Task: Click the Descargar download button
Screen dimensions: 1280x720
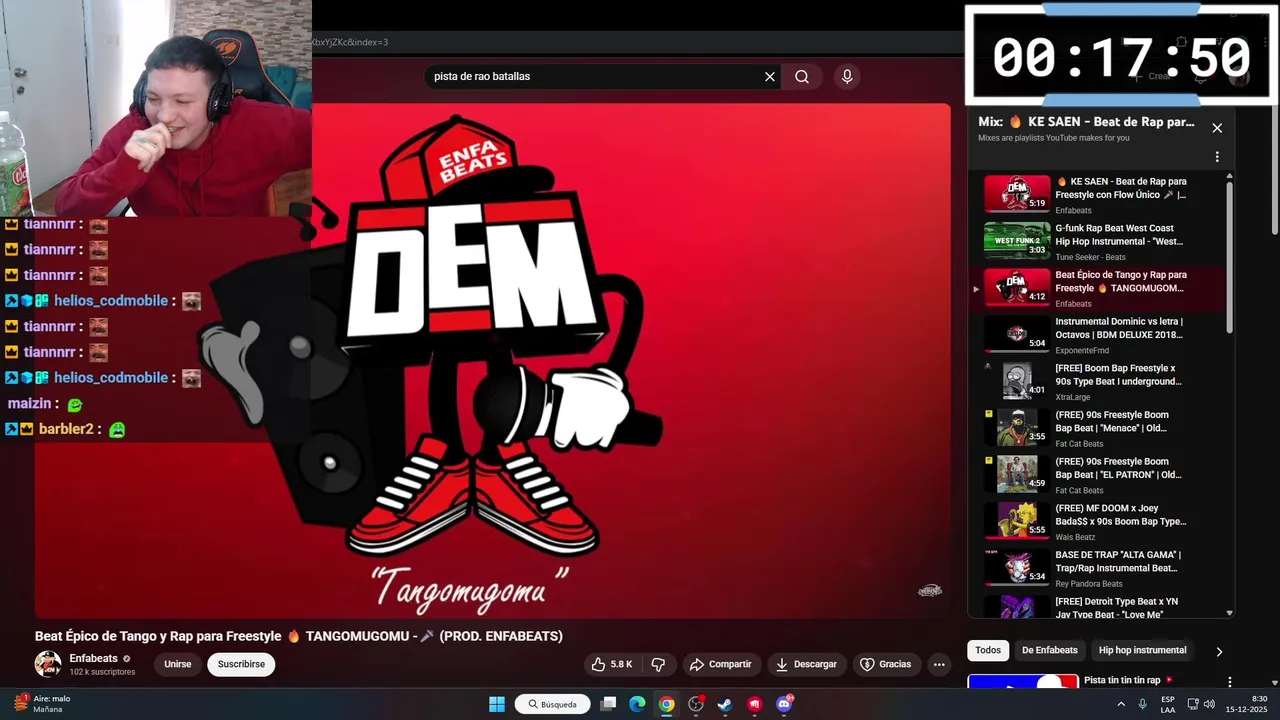Action: 806,664
